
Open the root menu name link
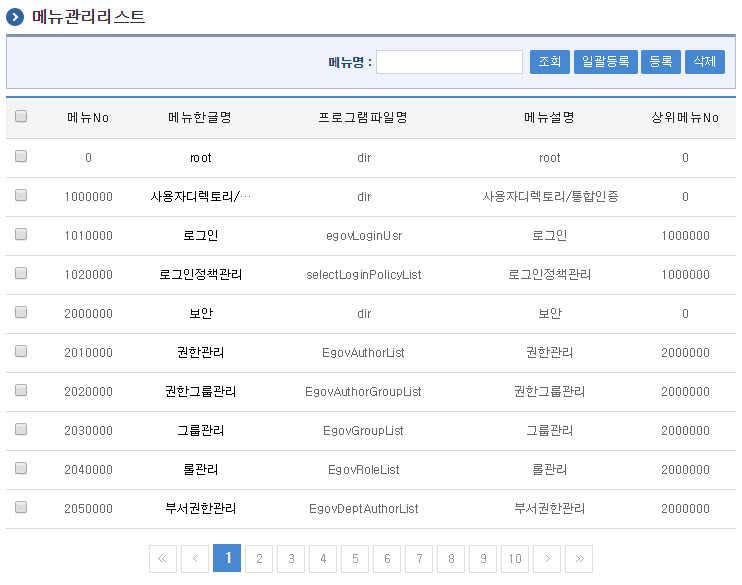click(200, 157)
